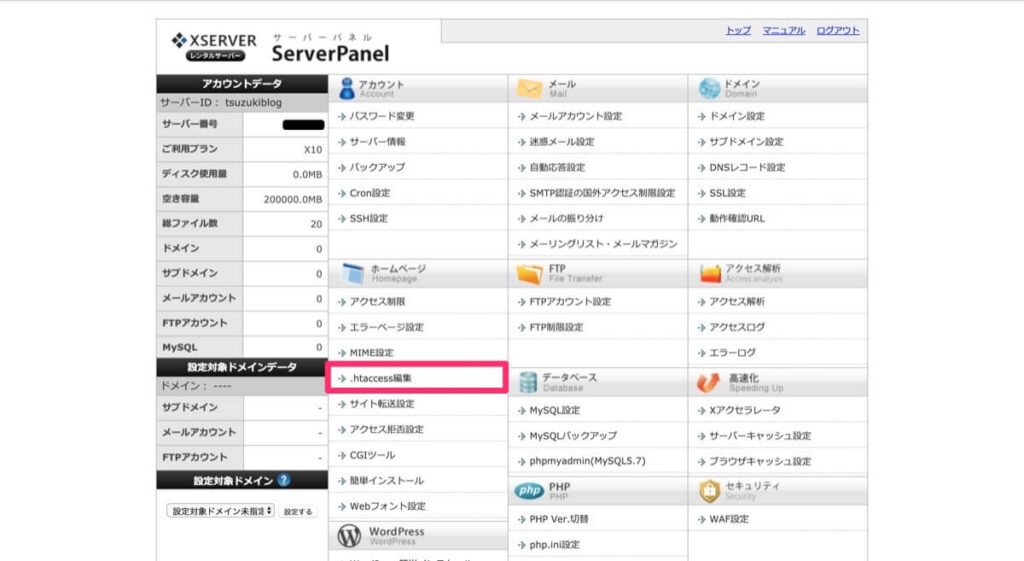This screenshot has height=561, width=1024.
Task: Click the FTP folder icon
Action: 529,273
